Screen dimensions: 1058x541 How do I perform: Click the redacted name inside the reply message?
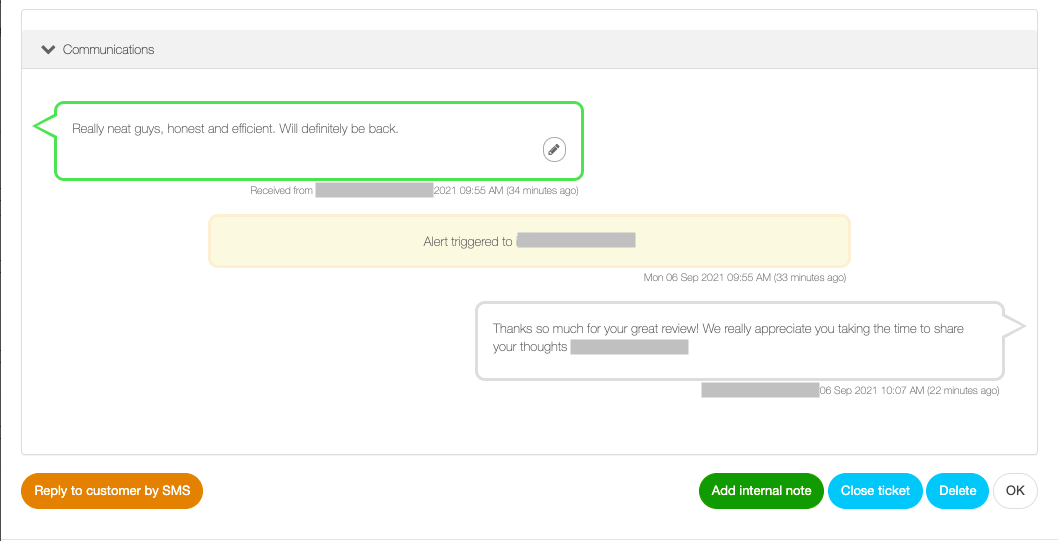tap(630, 347)
